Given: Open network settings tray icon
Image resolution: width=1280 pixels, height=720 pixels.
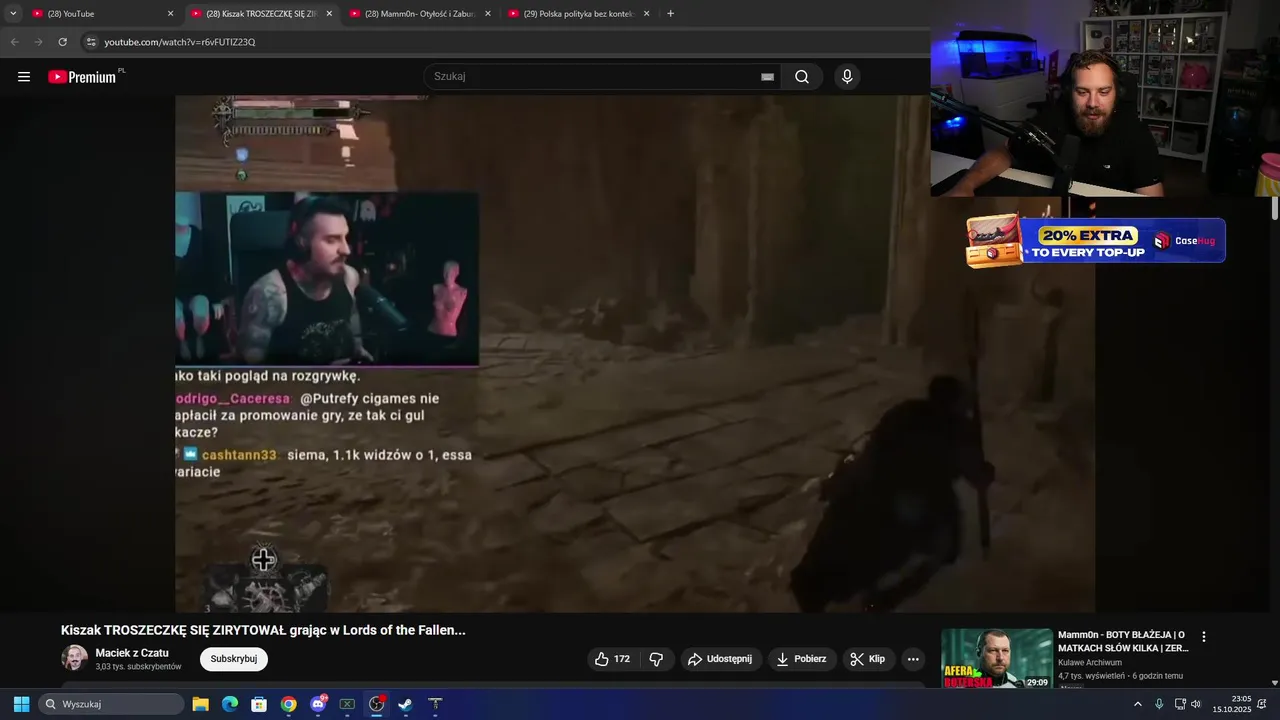Looking at the screenshot, I should (1179, 704).
